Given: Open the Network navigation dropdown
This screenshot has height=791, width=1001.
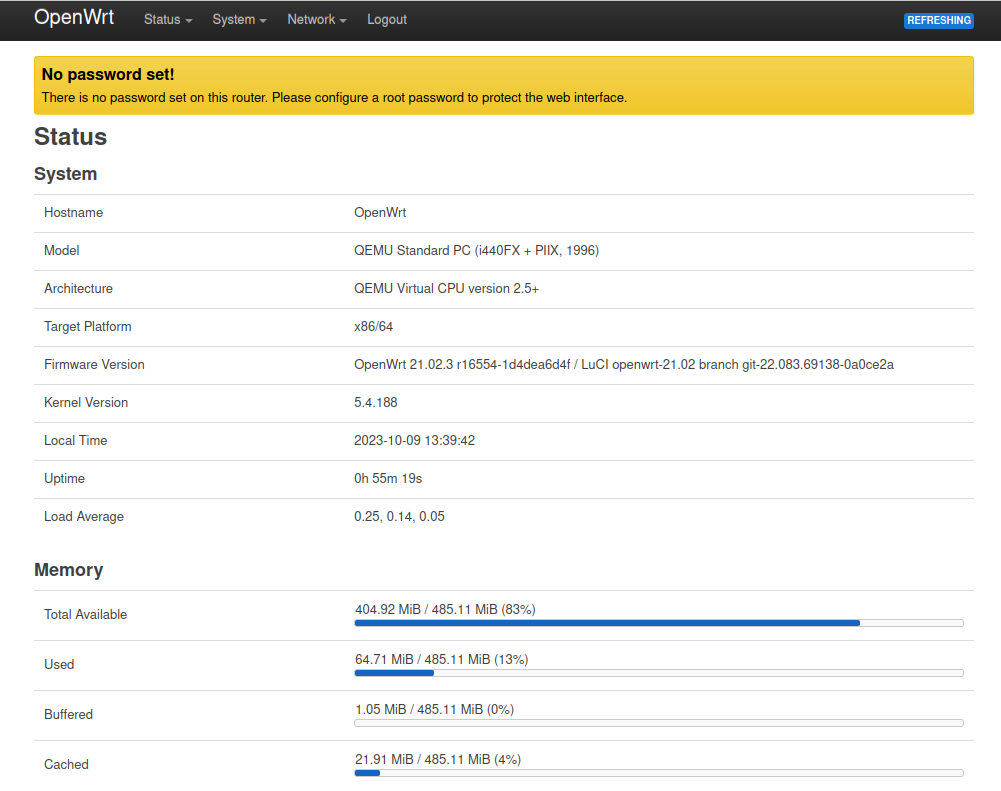Looking at the screenshot, I should click(x=316, y=19).
